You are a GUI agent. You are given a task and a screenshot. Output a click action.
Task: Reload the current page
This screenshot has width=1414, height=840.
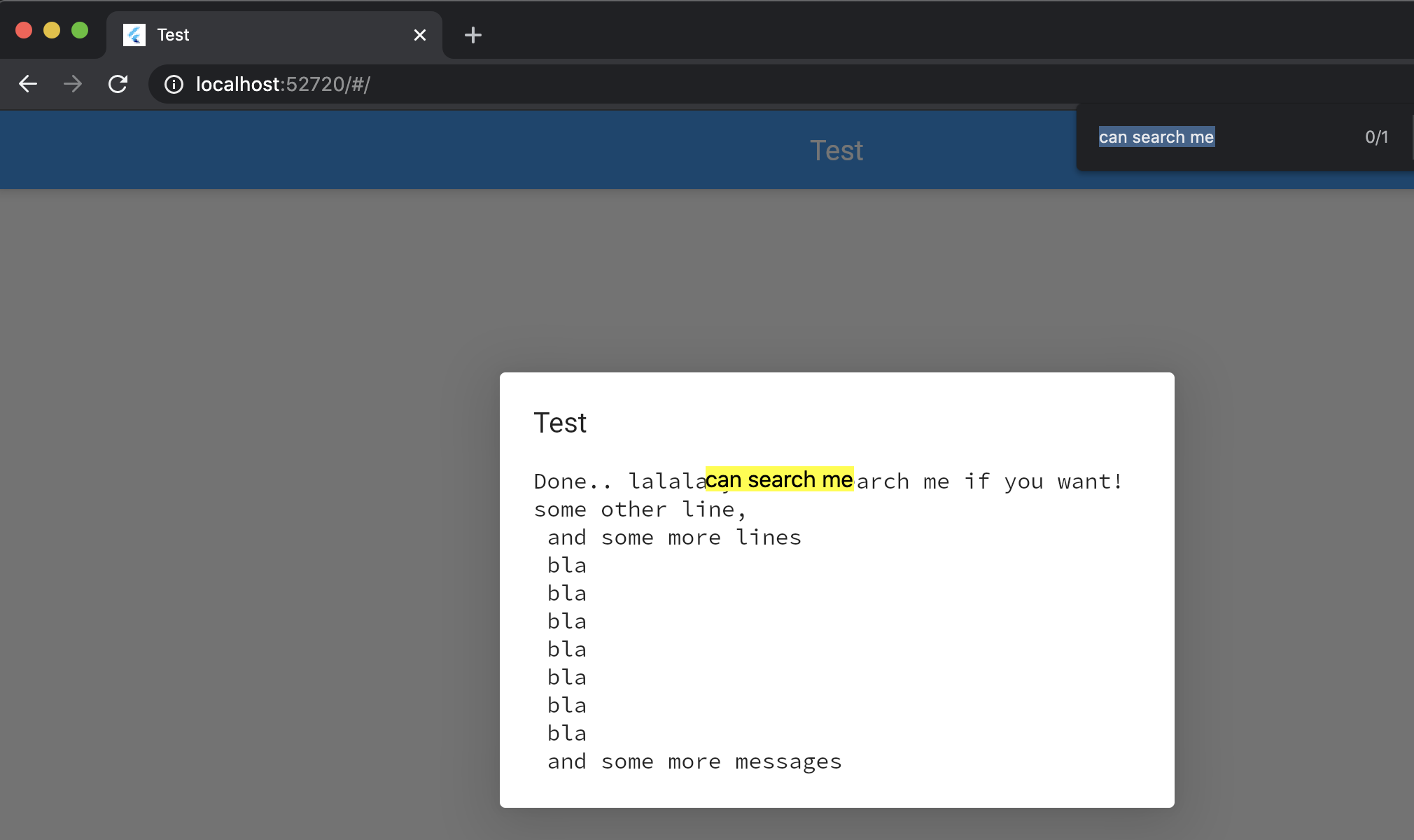click(118, 84)
